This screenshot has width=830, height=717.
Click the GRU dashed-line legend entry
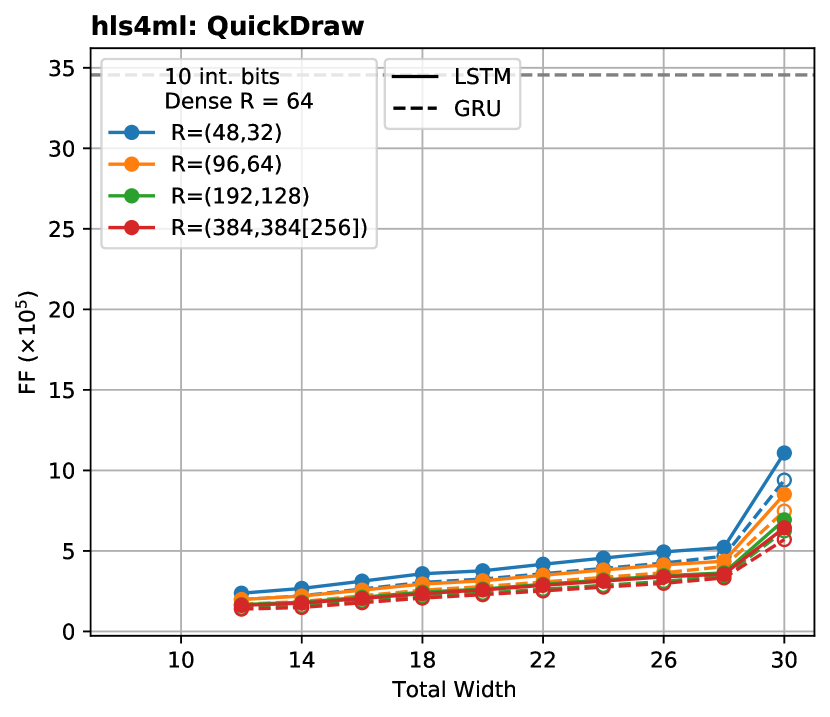pyautogui.click(x=446, y=108)
